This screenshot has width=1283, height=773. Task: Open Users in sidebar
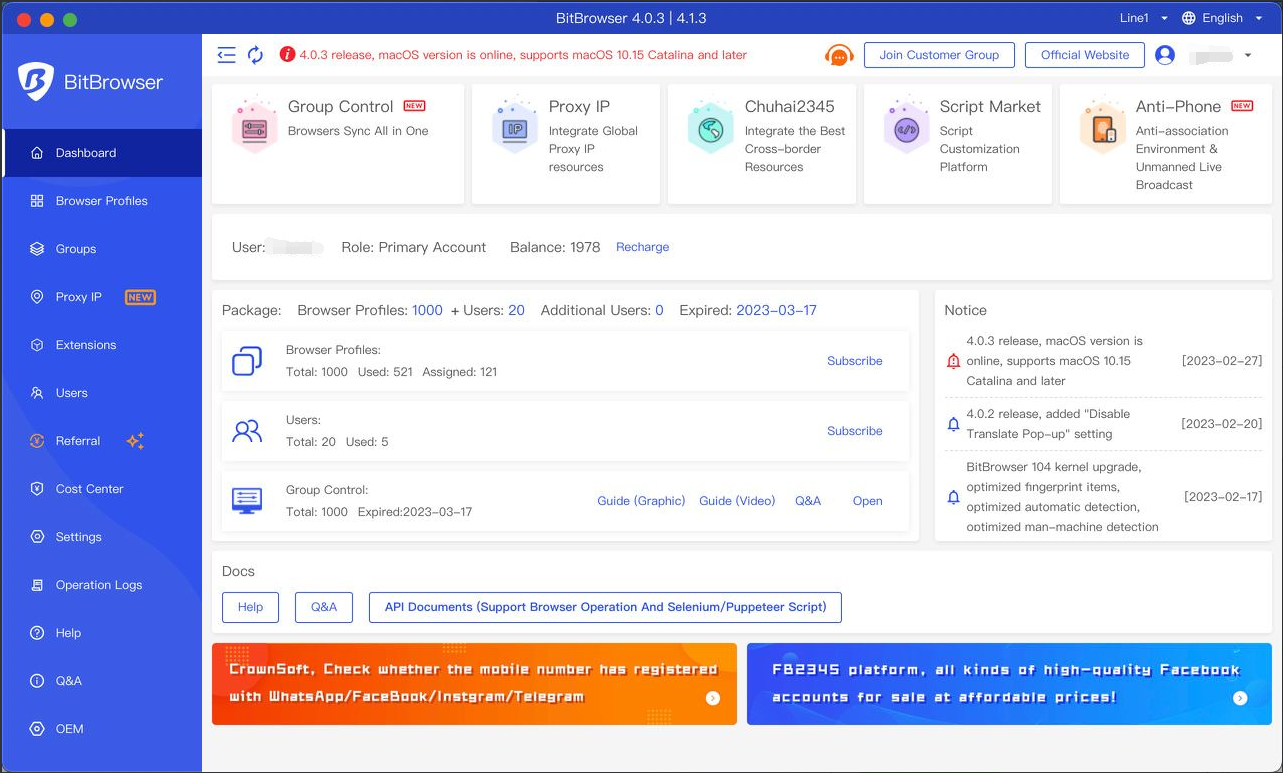102,393
